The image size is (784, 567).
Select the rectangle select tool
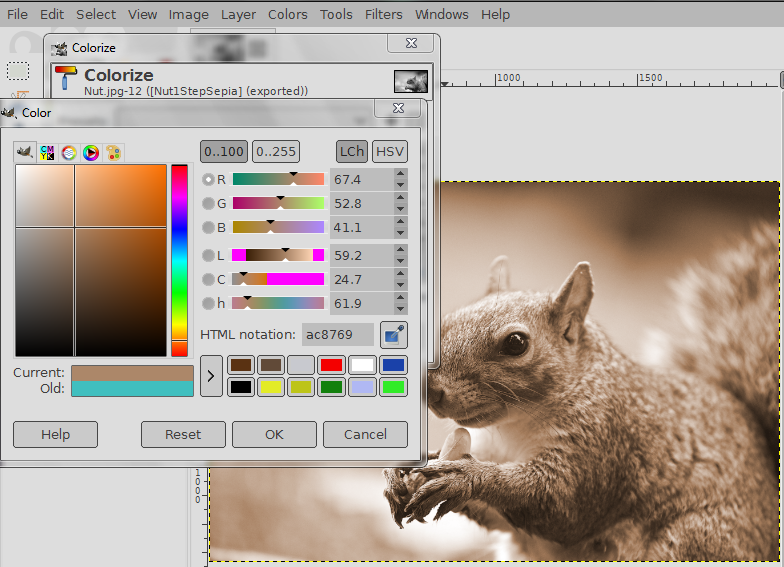pos(18,71)
